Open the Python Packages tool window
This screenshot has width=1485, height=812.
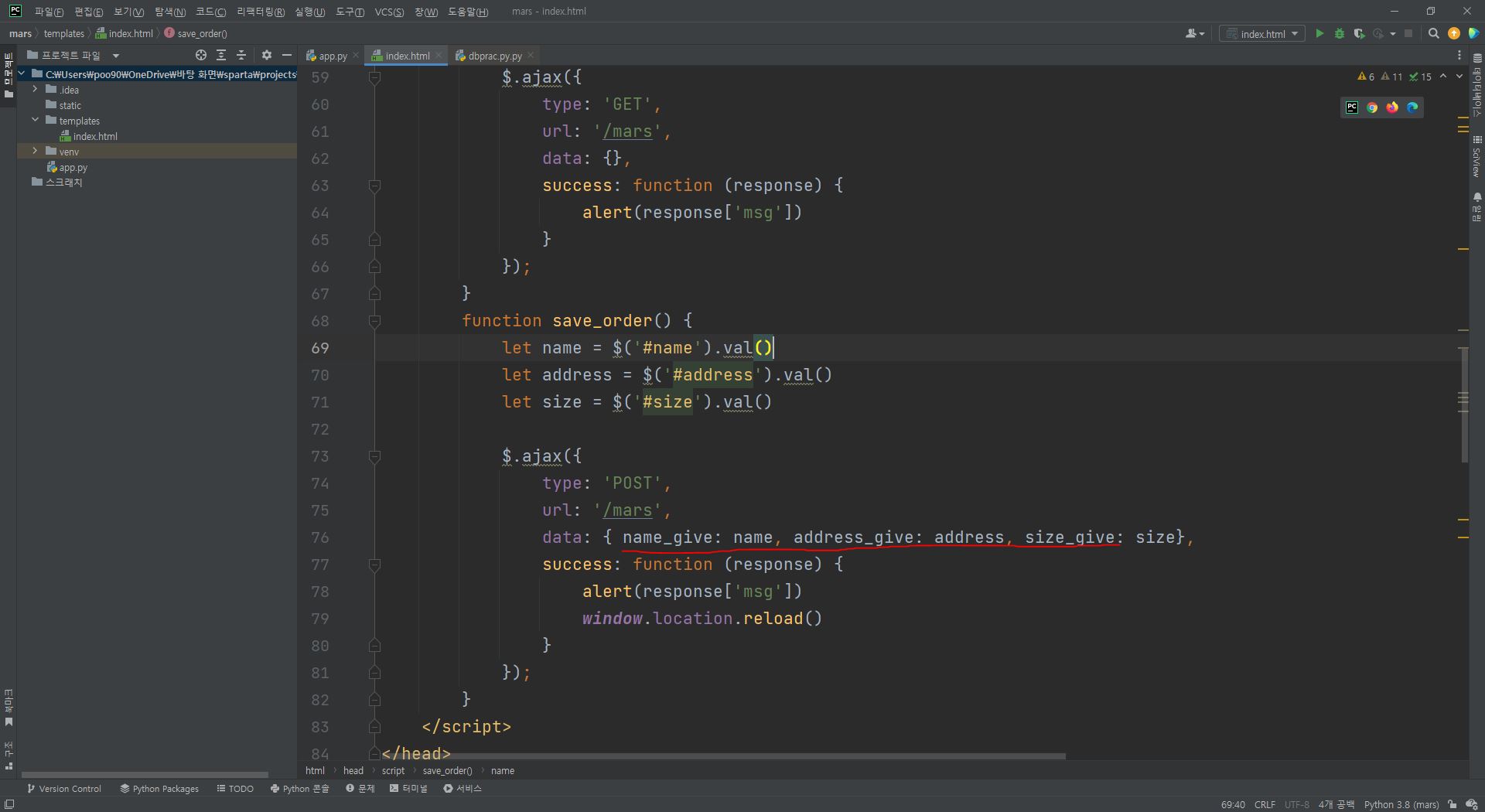[x=159, y=789]
